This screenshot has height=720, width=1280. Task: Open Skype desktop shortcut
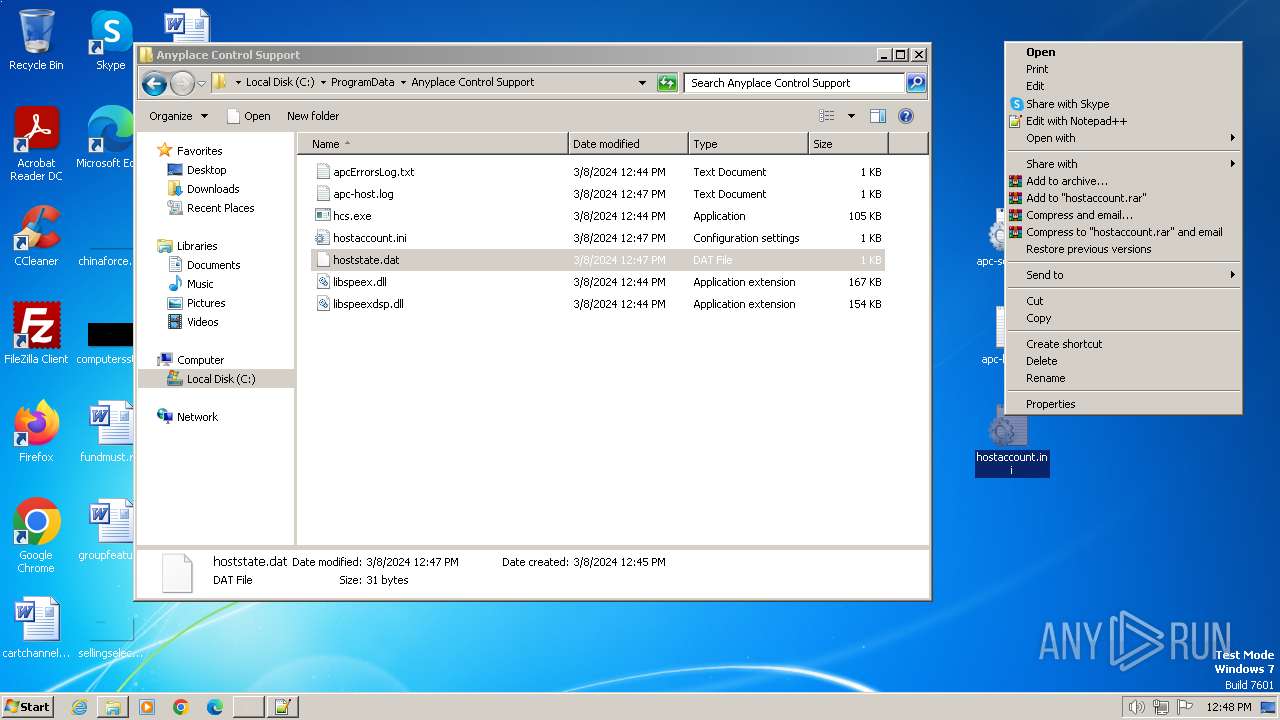coord(110,40)
